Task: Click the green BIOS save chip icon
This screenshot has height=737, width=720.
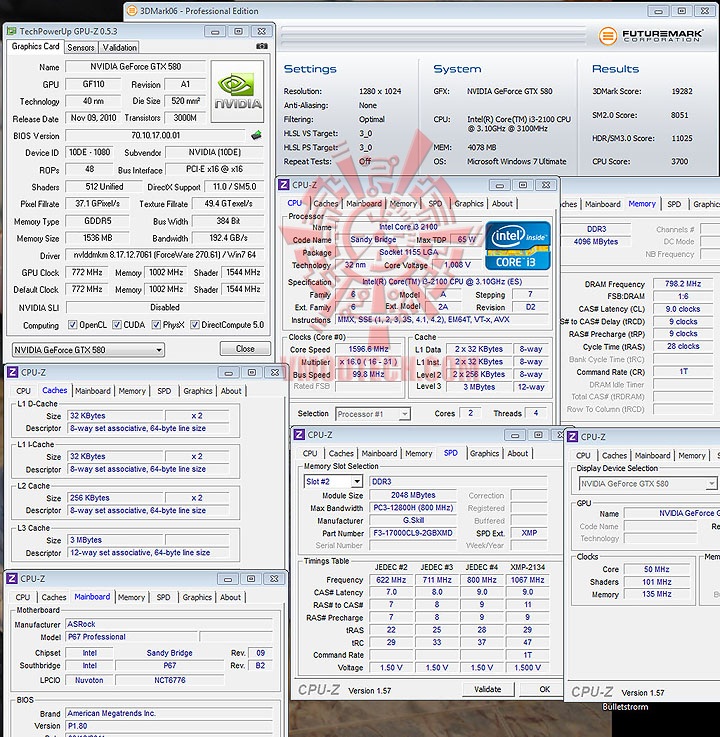Action: (x=256, y=135)
